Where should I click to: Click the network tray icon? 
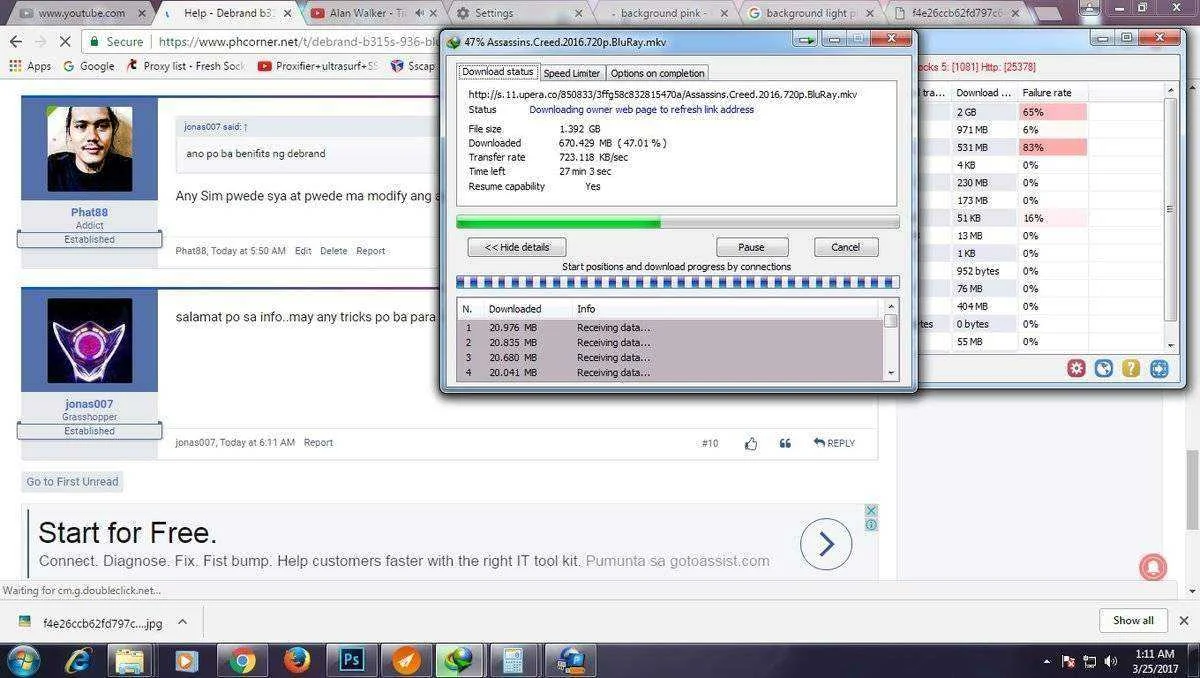(x=1089, y=662)
